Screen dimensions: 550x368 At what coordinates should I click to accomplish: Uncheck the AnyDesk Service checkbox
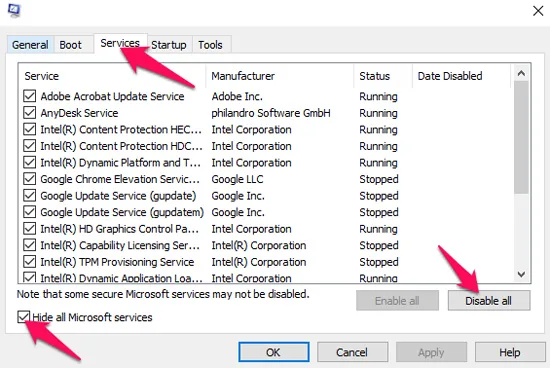coord(29,113)
